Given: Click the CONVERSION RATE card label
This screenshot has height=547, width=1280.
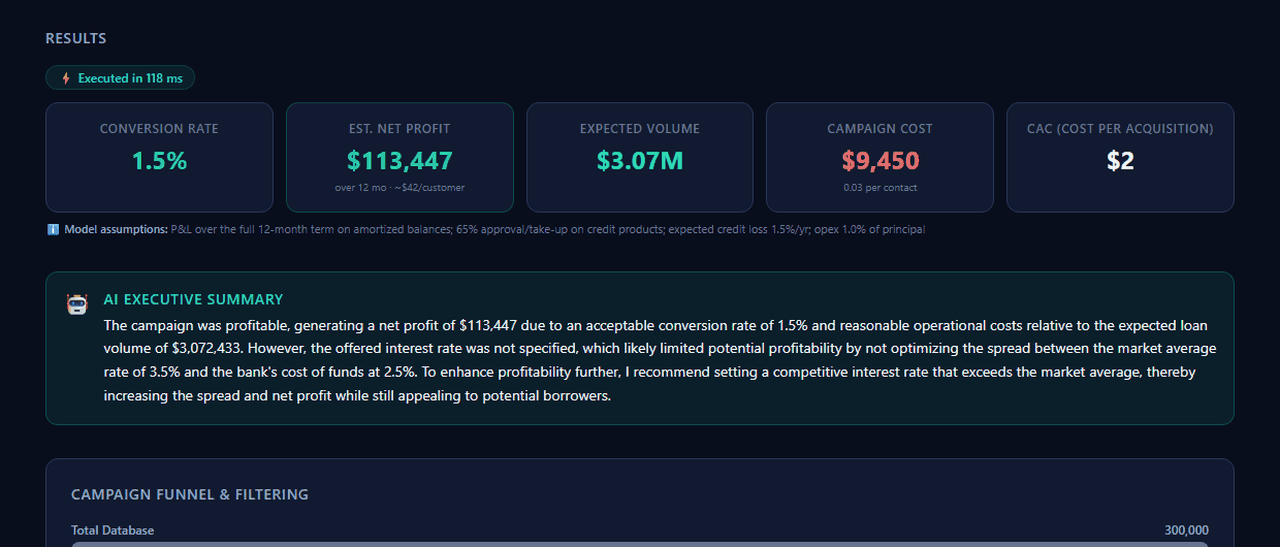Looking at the screenshot, I should coord(159,129).
